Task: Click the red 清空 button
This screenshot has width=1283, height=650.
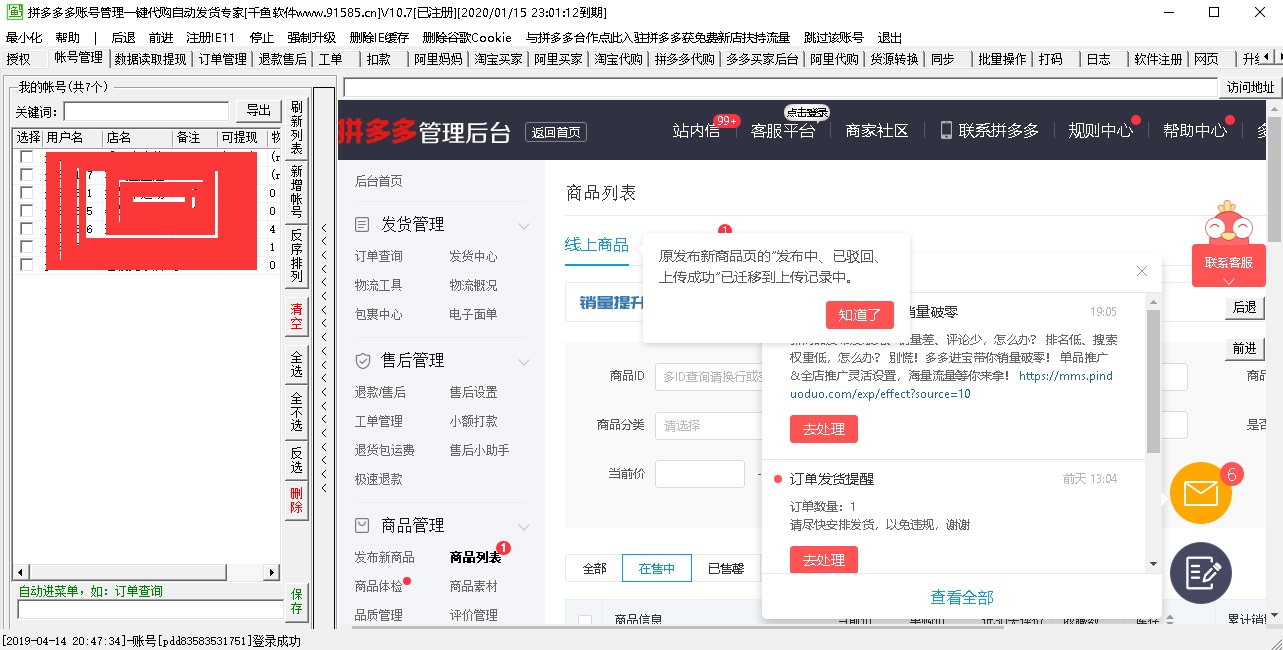Action: coord(296,316)
